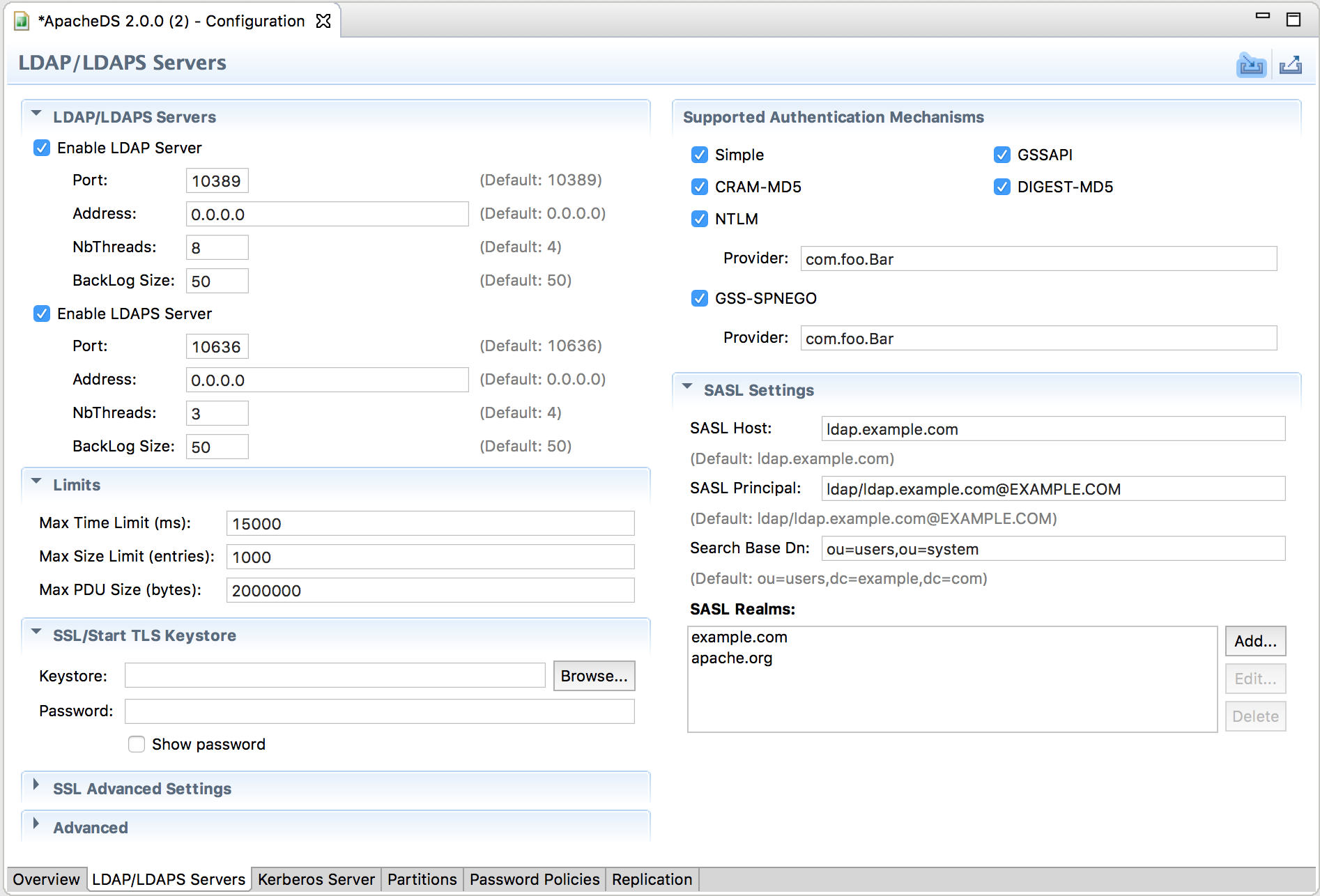This screenshot has width=1320, height=896.
Task: Collapse the Limits section
Action: [36, 481]
